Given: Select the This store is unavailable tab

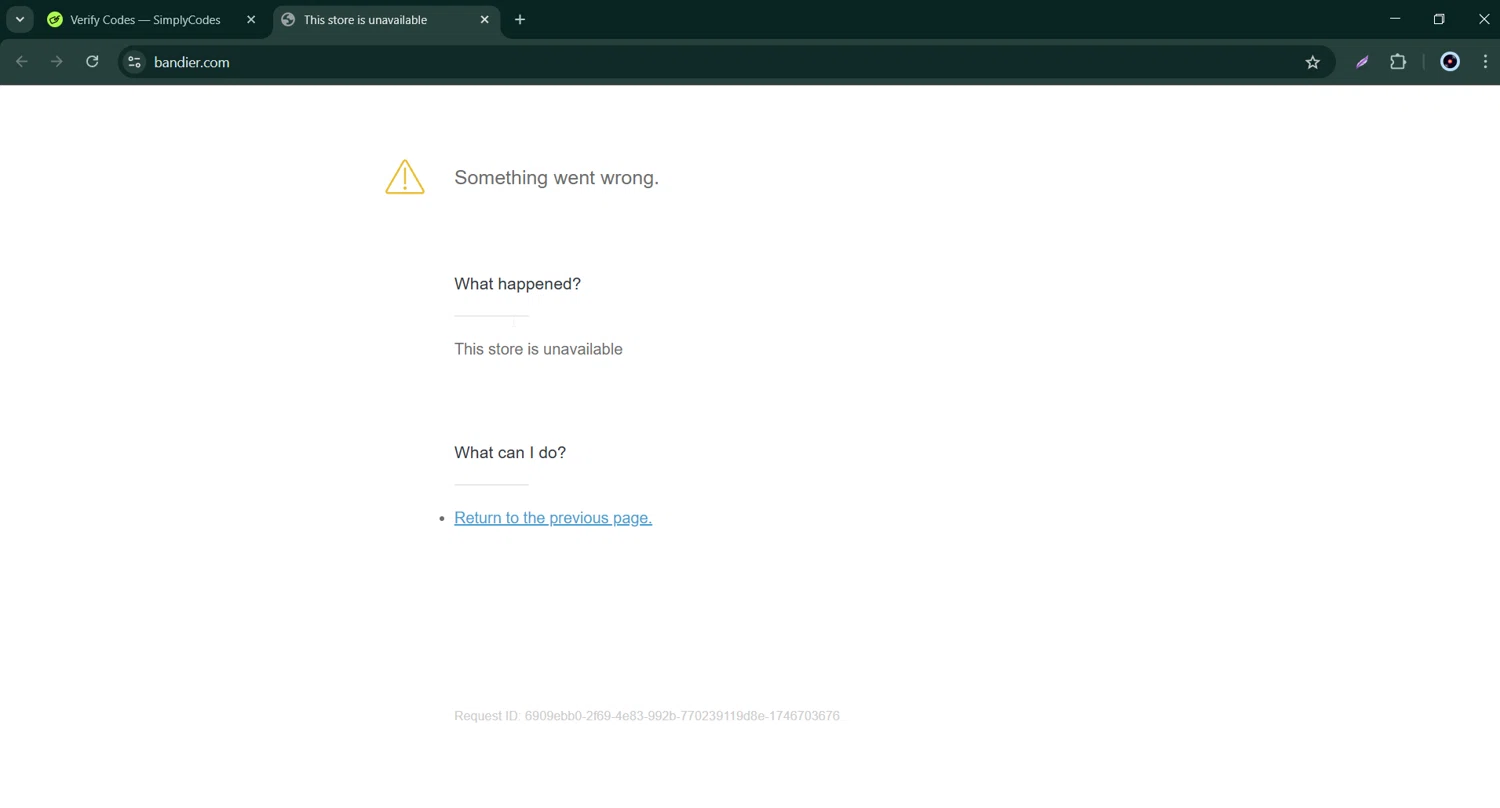Looking at the screenshot, I should [x=386, y=19].
